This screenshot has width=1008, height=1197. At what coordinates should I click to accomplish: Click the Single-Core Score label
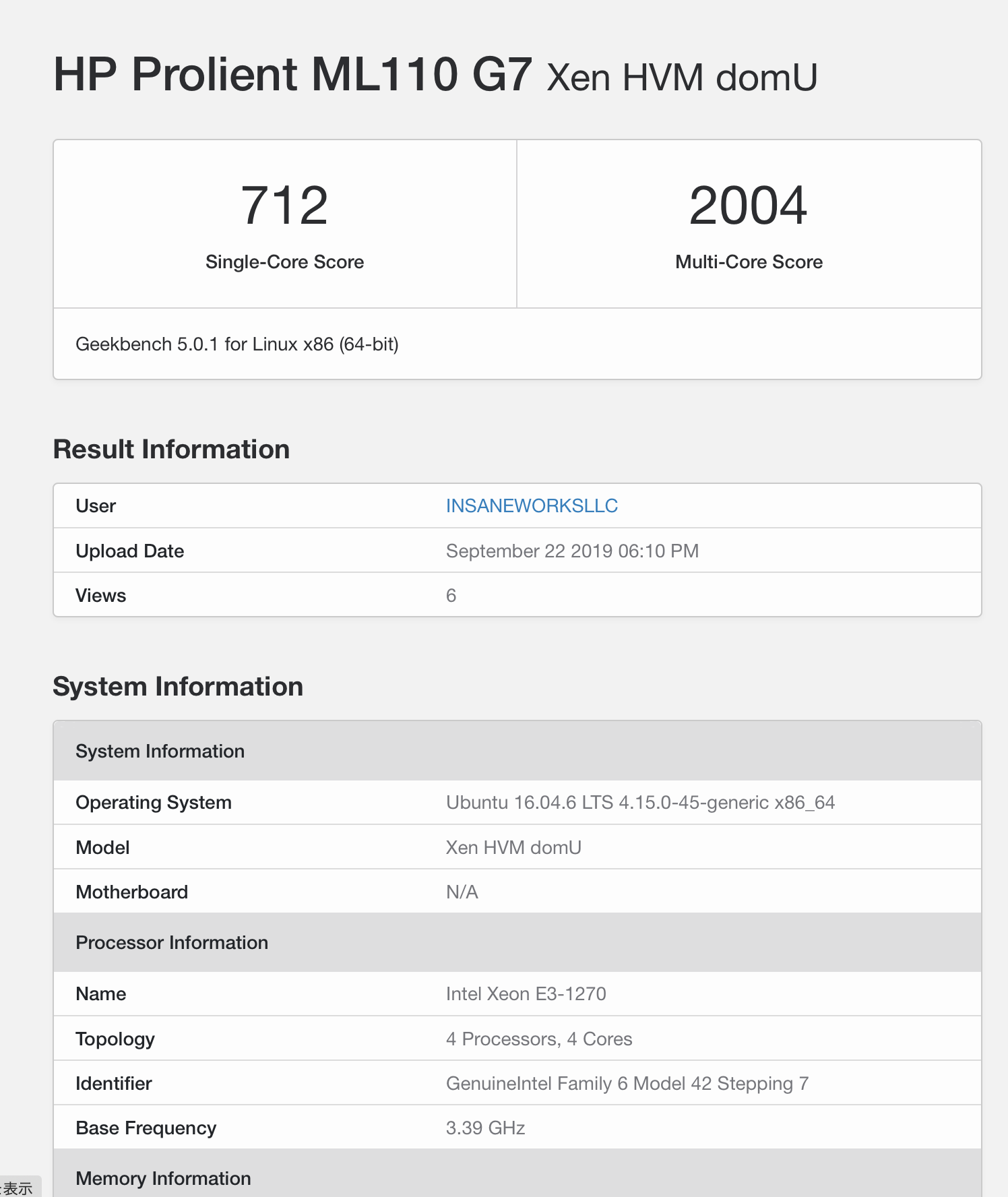pos(284,262)
